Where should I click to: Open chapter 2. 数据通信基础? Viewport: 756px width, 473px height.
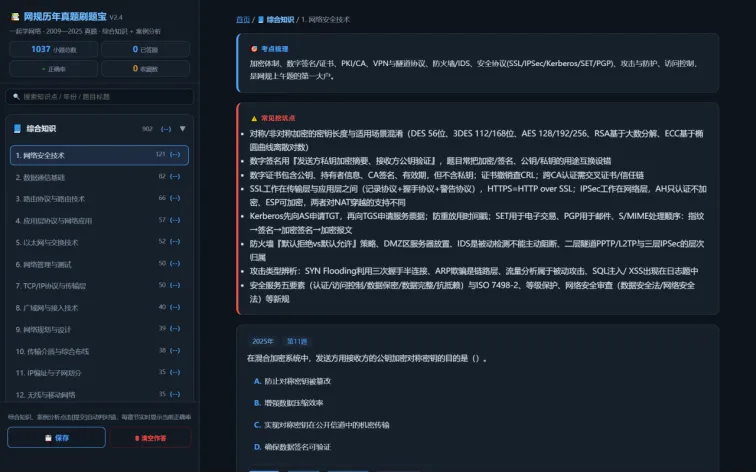pos(99,177)
